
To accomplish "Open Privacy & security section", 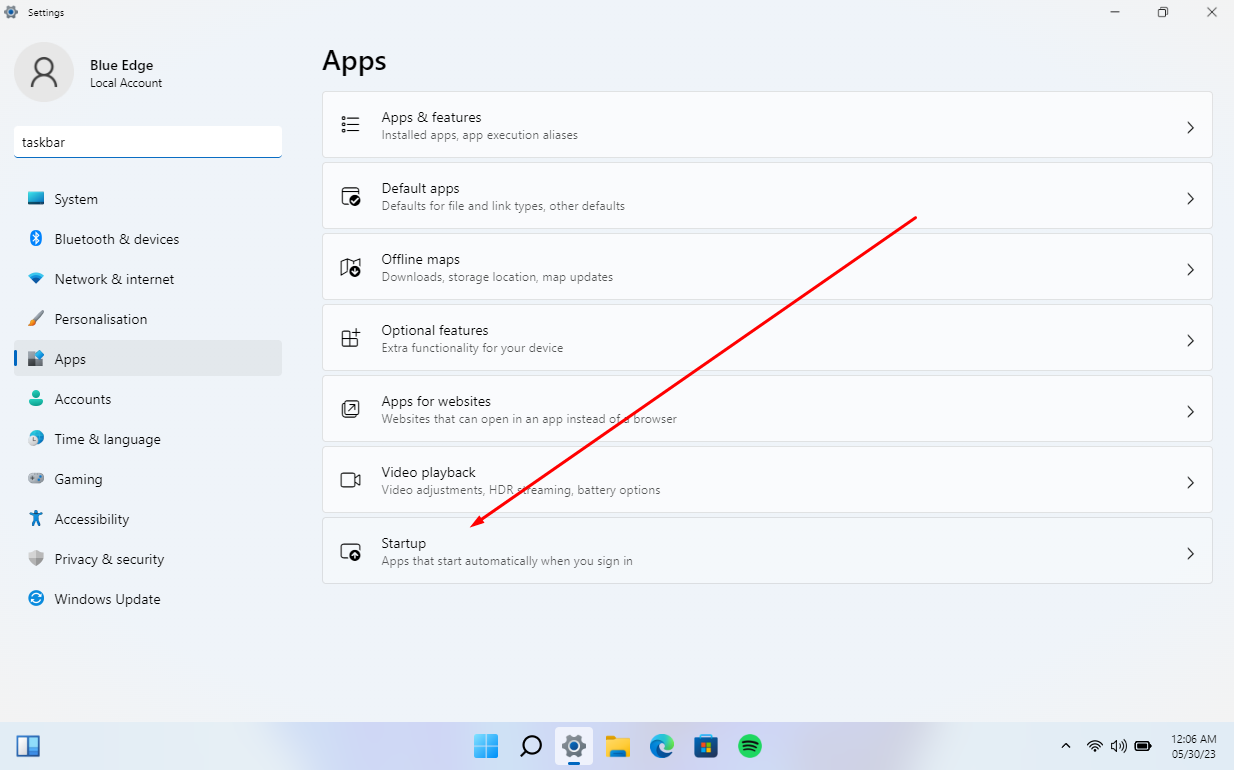I will pos(109,559).
